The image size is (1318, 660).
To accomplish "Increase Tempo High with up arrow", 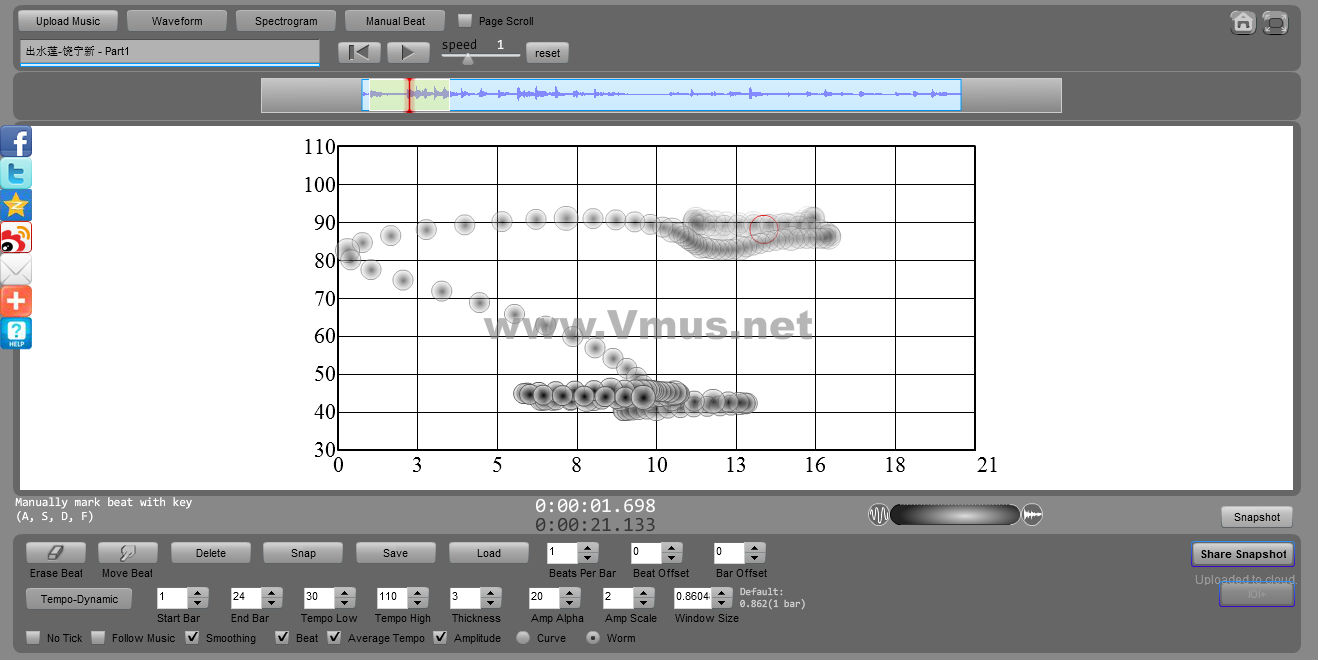I will [416, 592].
